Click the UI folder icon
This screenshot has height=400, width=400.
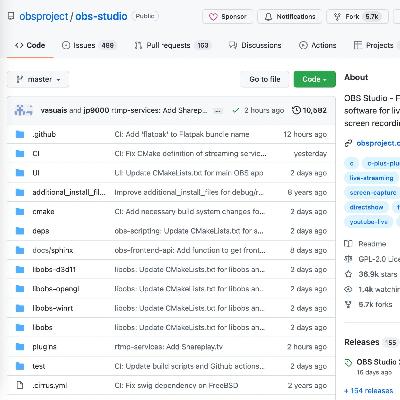pos(20,173)
